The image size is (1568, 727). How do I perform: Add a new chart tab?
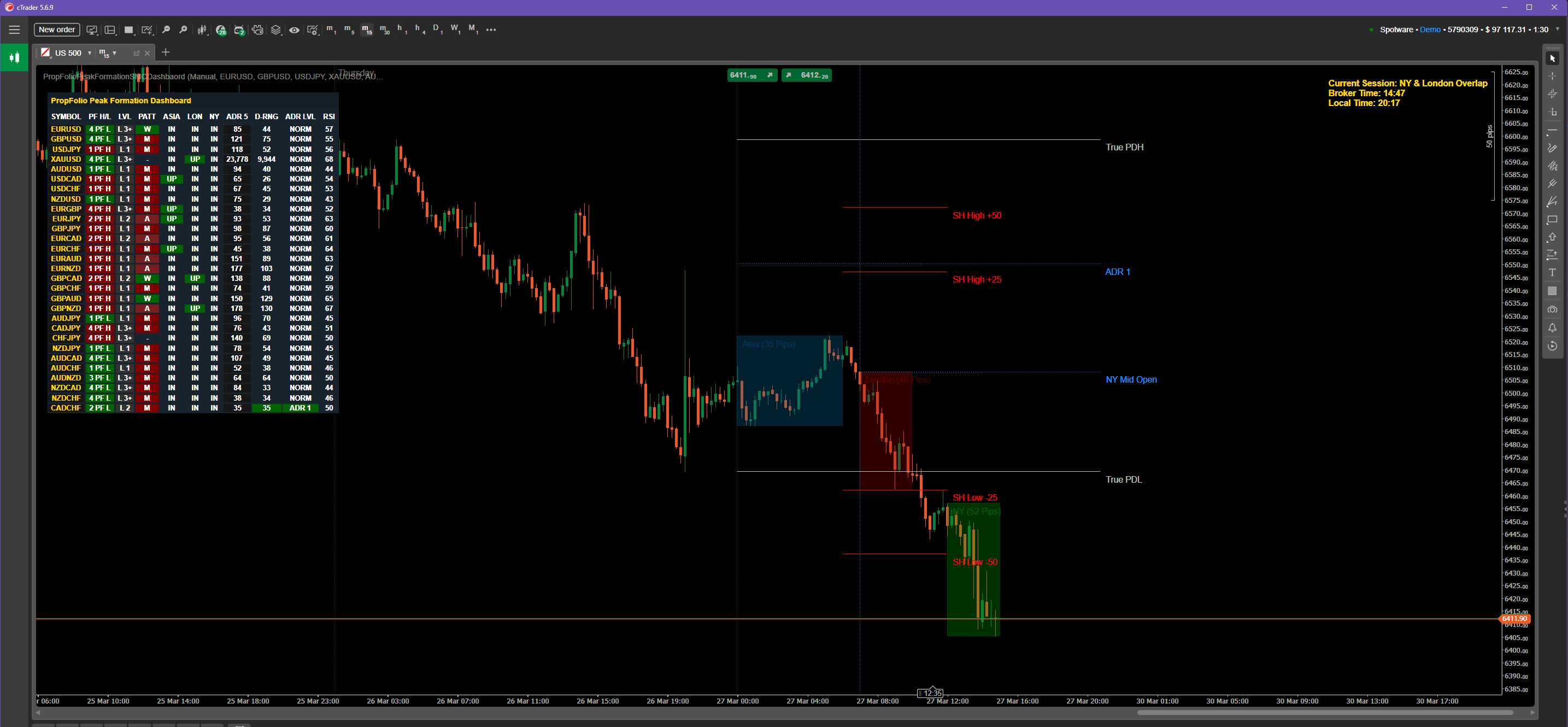tap(166, 52)
